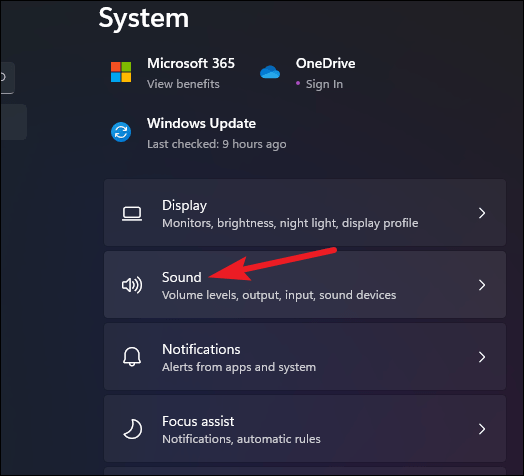Select the Display settings row
Screen dimensions: 524x476
[305, 213]
